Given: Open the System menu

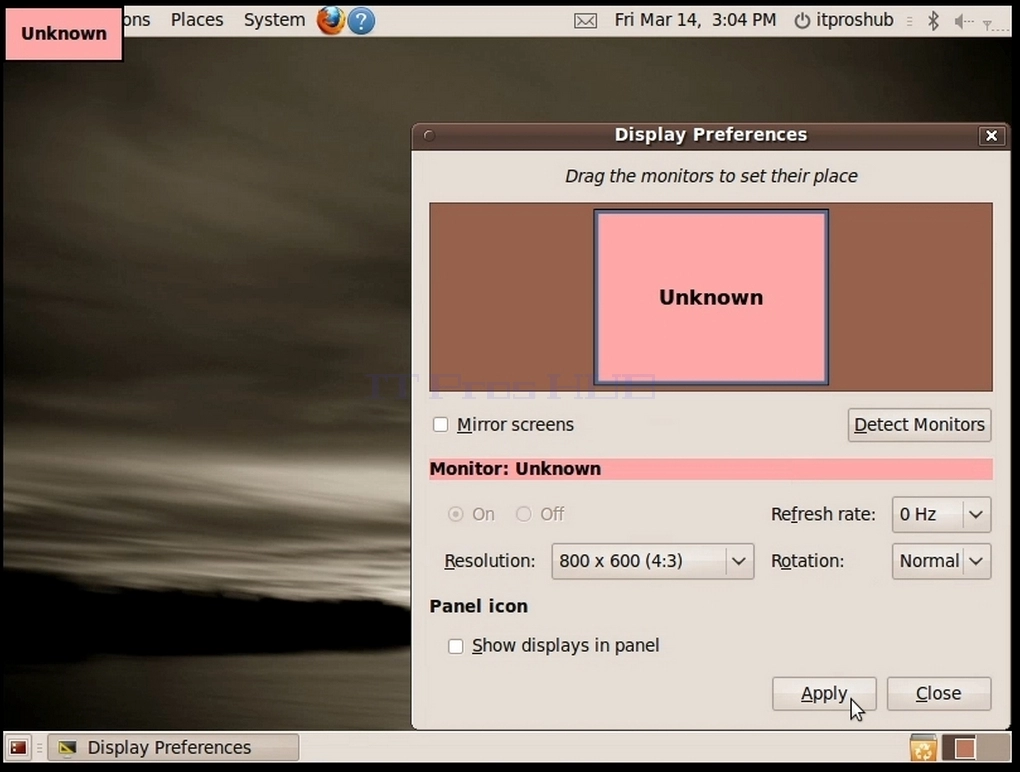Looking at the screenshot, I should (x=274, y=20).
